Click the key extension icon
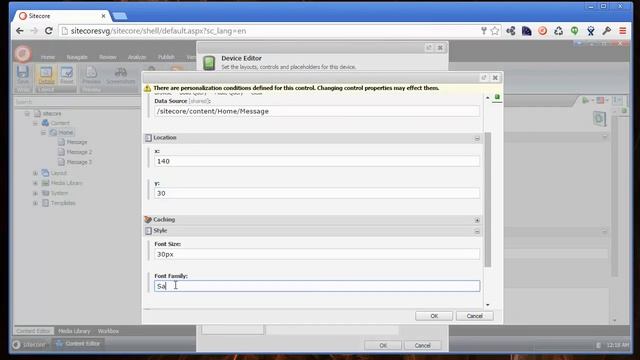Viewport: 640px width, 360px height. [607, 31]
